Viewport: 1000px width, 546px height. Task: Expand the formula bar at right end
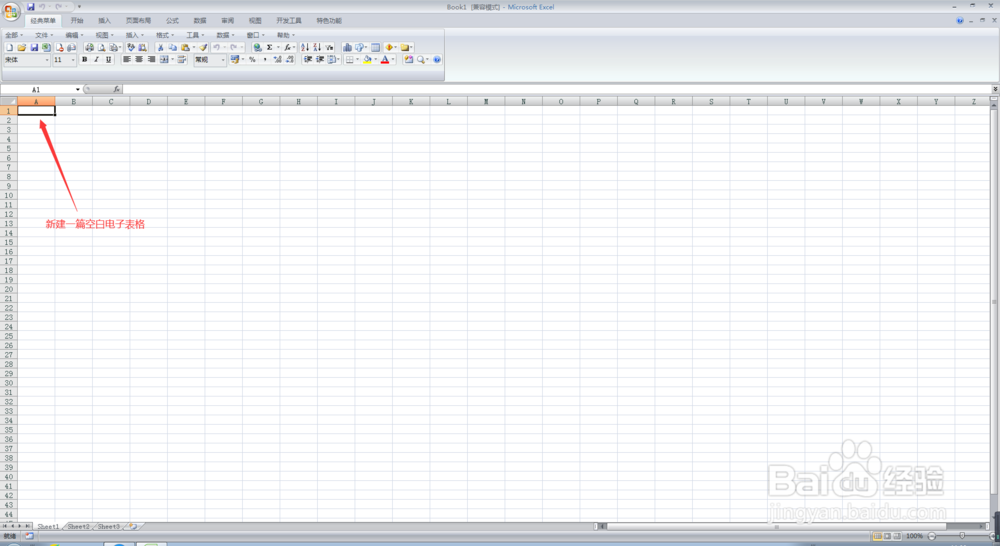995,89
